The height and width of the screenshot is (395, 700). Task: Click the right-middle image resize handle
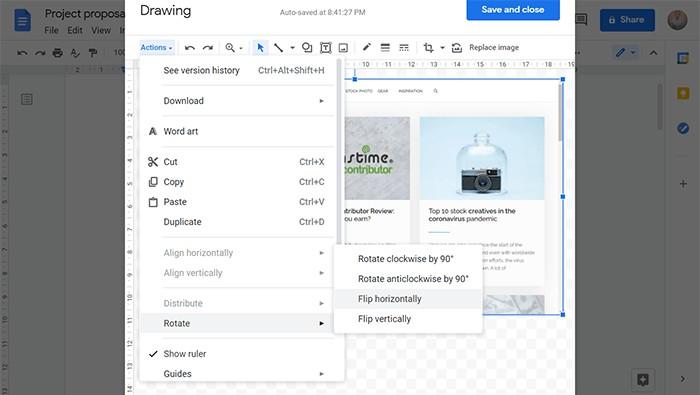pyautogui.click(x=562, y=196)
